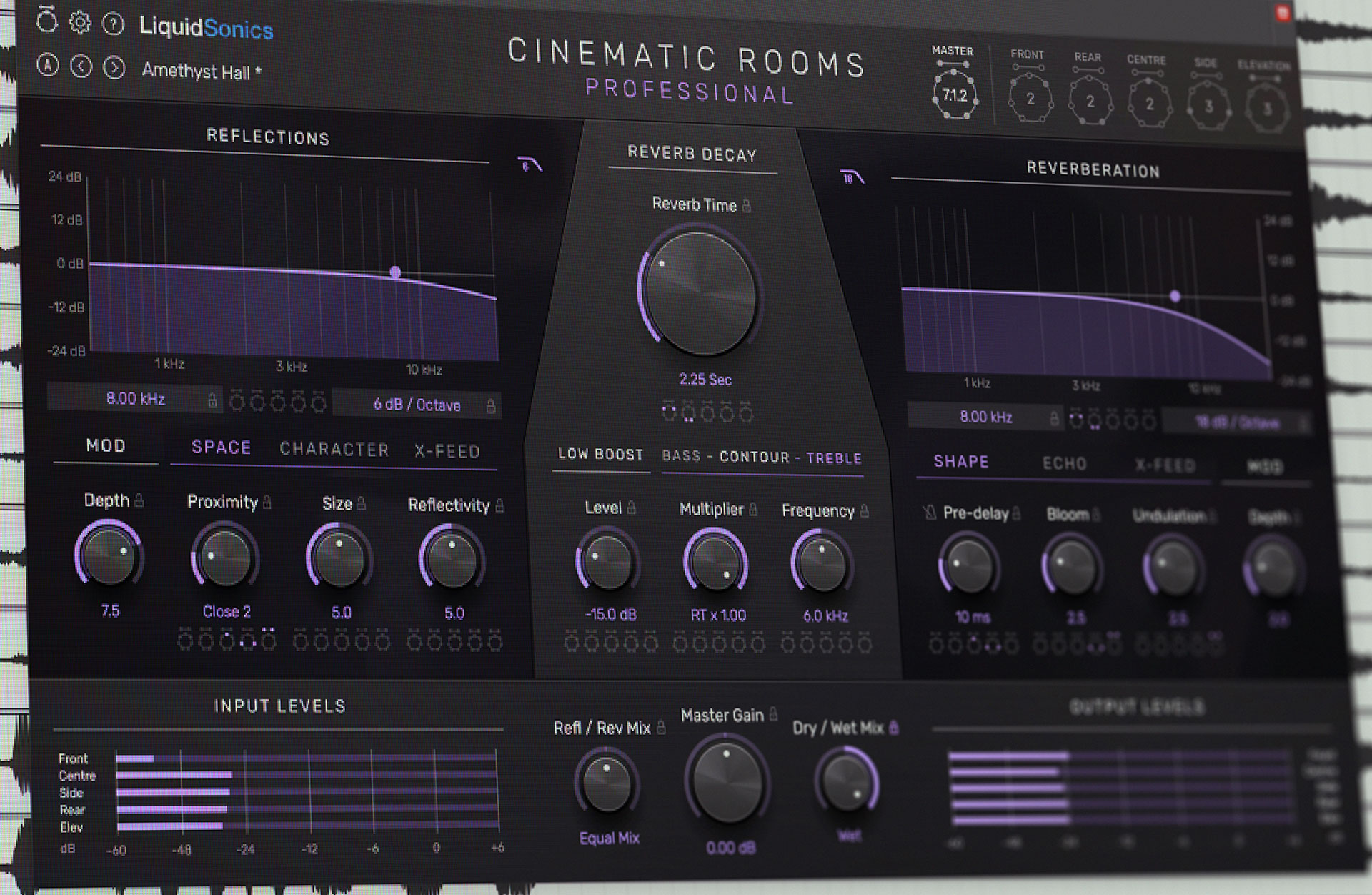This screenshot has height=895, width=1372.
Task: Open the Amethyst Hall preset name
Action: point(202,71)
